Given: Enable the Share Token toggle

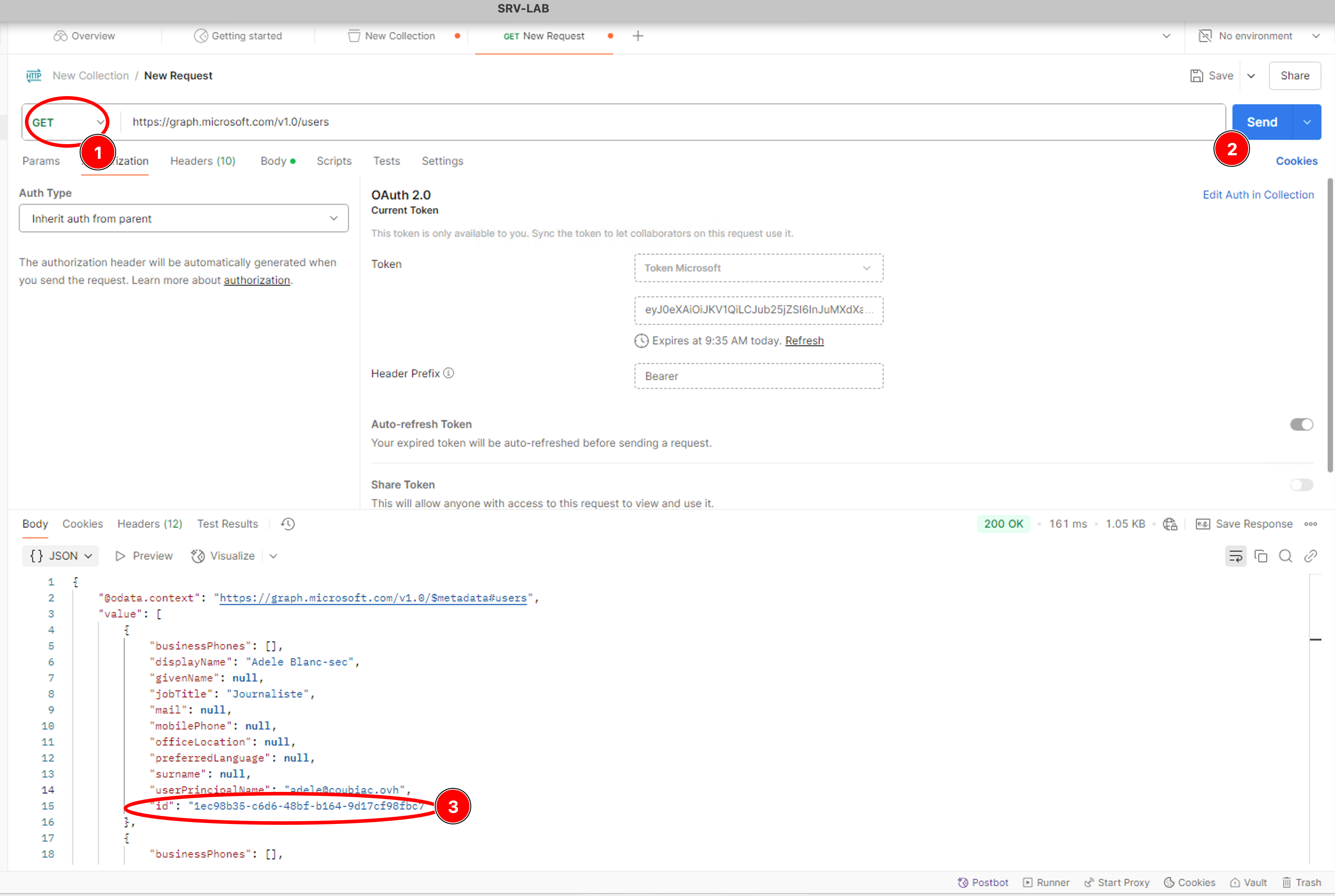Looking at the screenshot, I should [1301, 485].
